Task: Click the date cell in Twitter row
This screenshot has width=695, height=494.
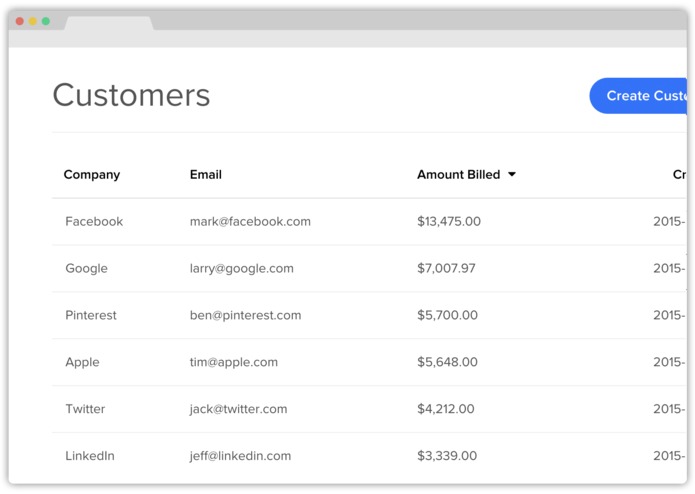Action: pyautogui.click(x=669, y=409)
